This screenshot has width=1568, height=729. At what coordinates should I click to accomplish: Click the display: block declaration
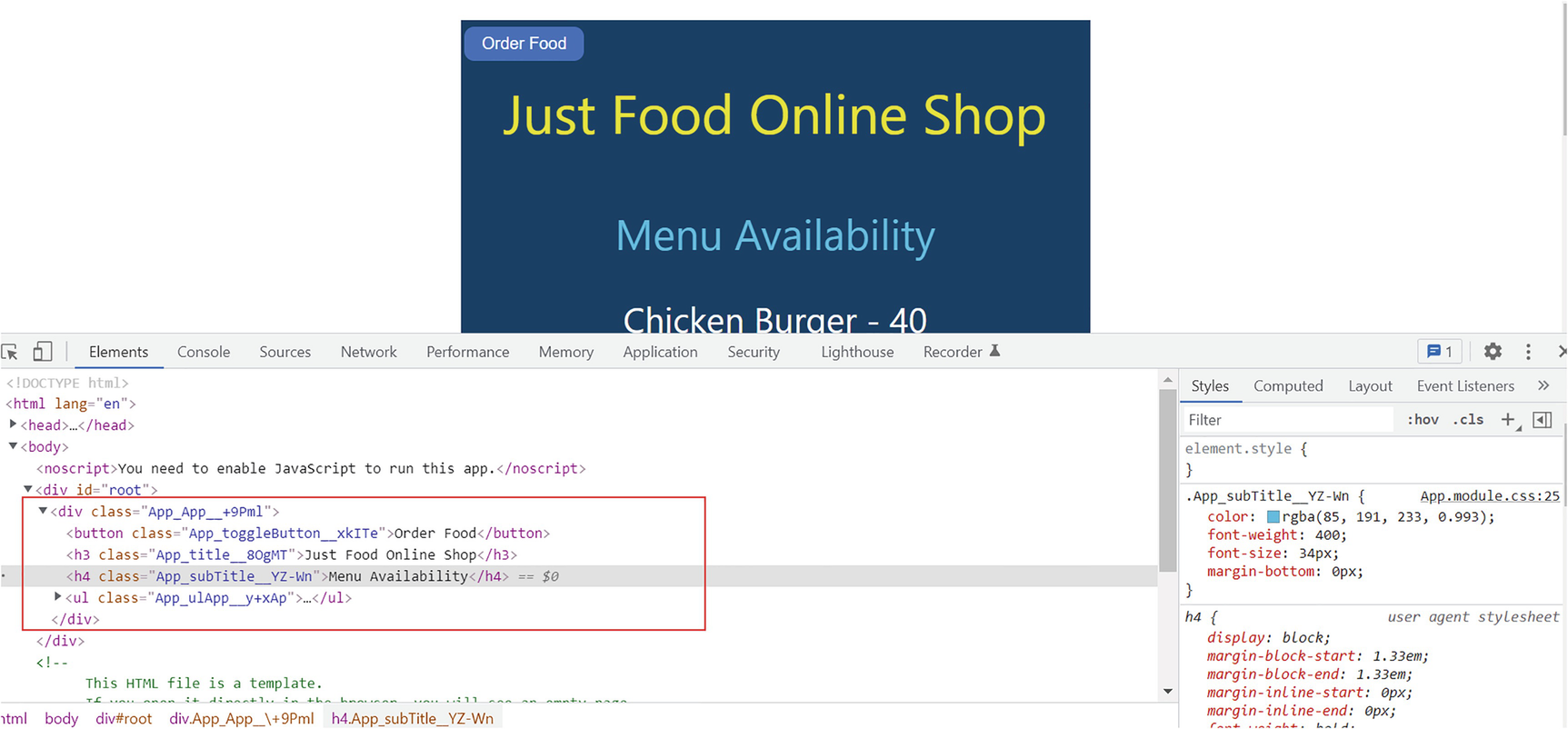1269,638
